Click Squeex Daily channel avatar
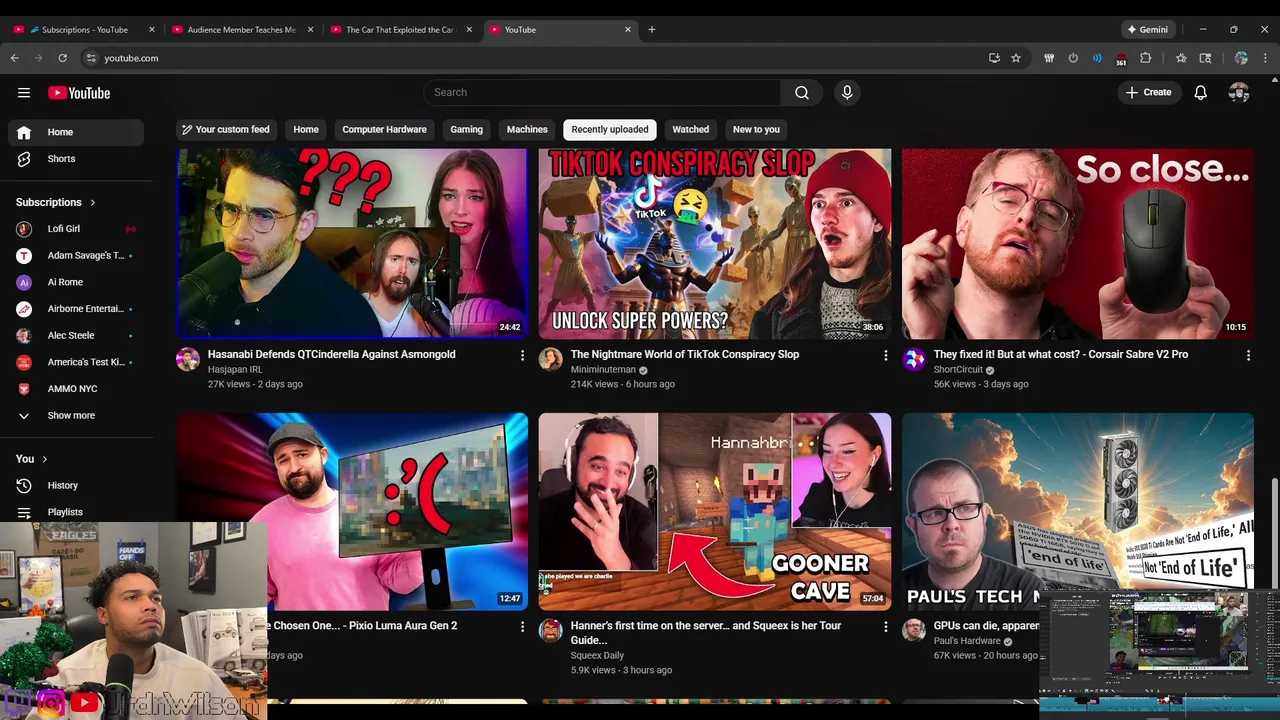This screenshot has height=720, width=1280. (x=551, y=631)
